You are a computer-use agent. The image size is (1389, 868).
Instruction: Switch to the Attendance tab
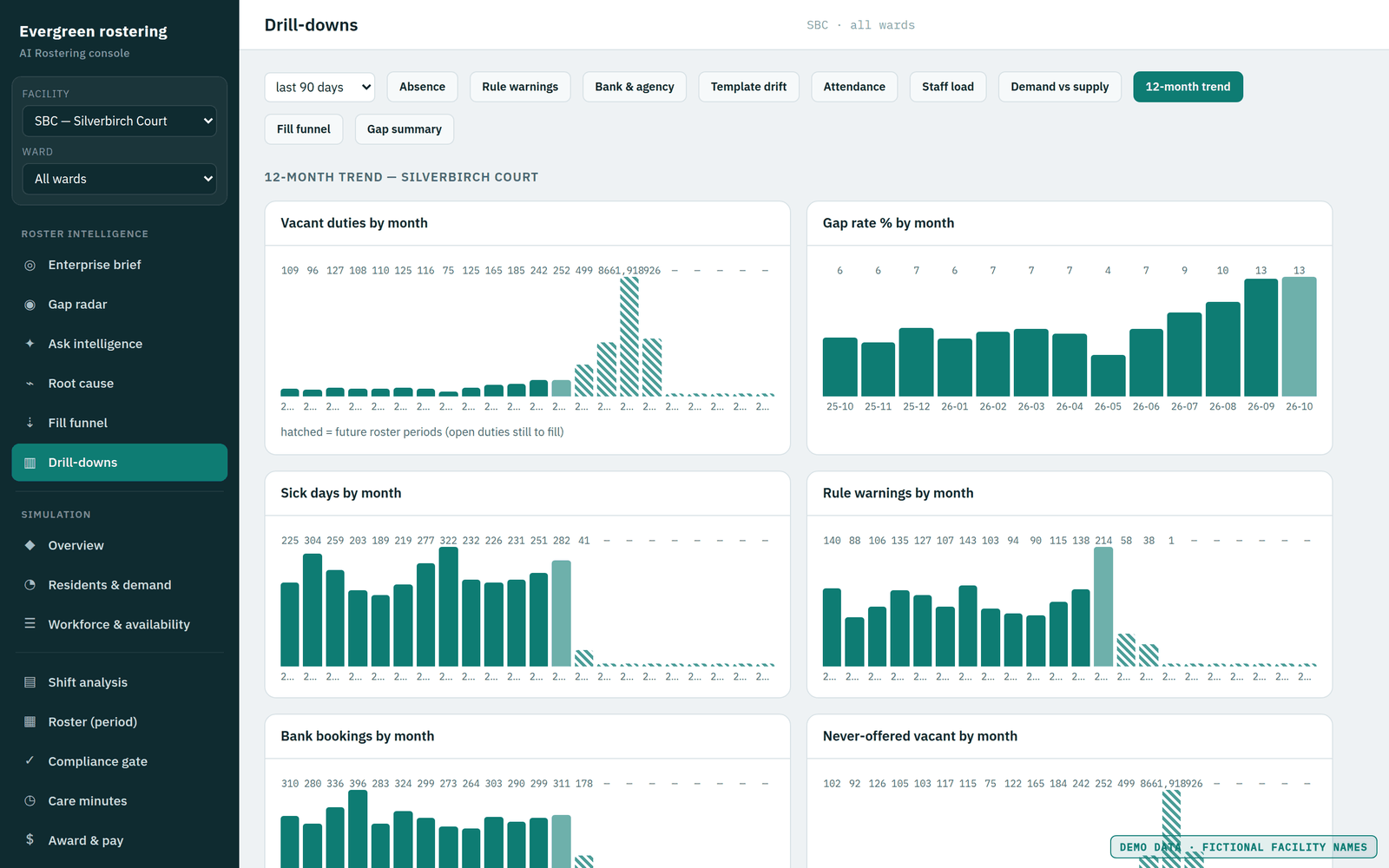(854, 87)
